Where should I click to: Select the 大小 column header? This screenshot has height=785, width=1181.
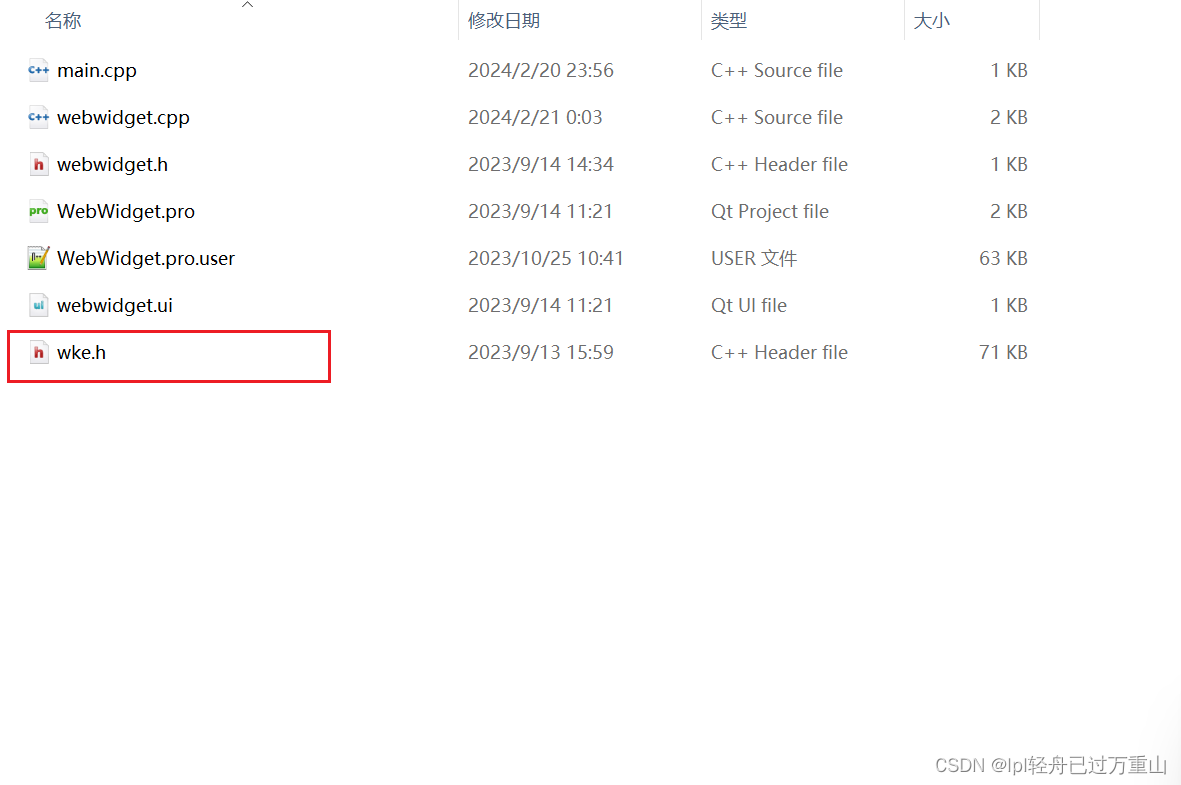click(x=932, y=20)
